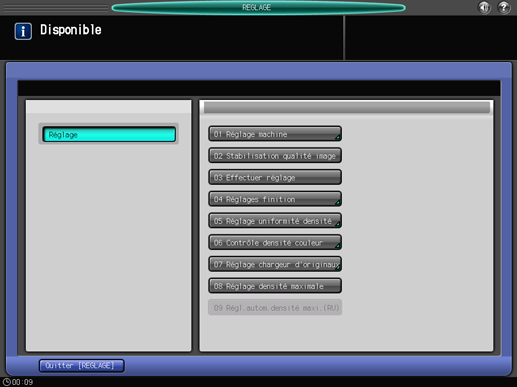This screenshot has height=387, width=517.
Task: Open 01 Réglage machine
Action: click(x=275, y=134)
